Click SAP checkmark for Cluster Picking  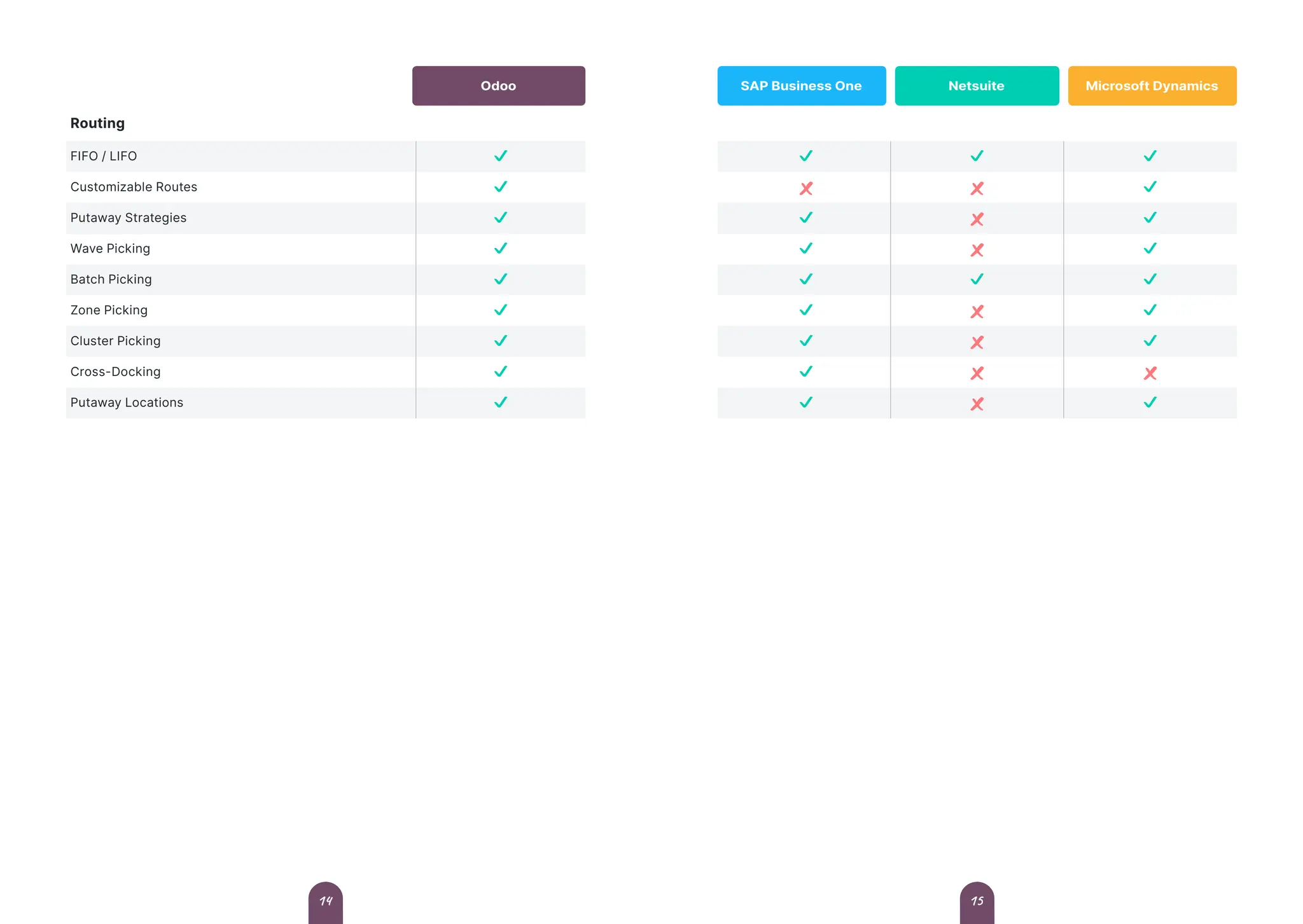(x=806, y=341)
